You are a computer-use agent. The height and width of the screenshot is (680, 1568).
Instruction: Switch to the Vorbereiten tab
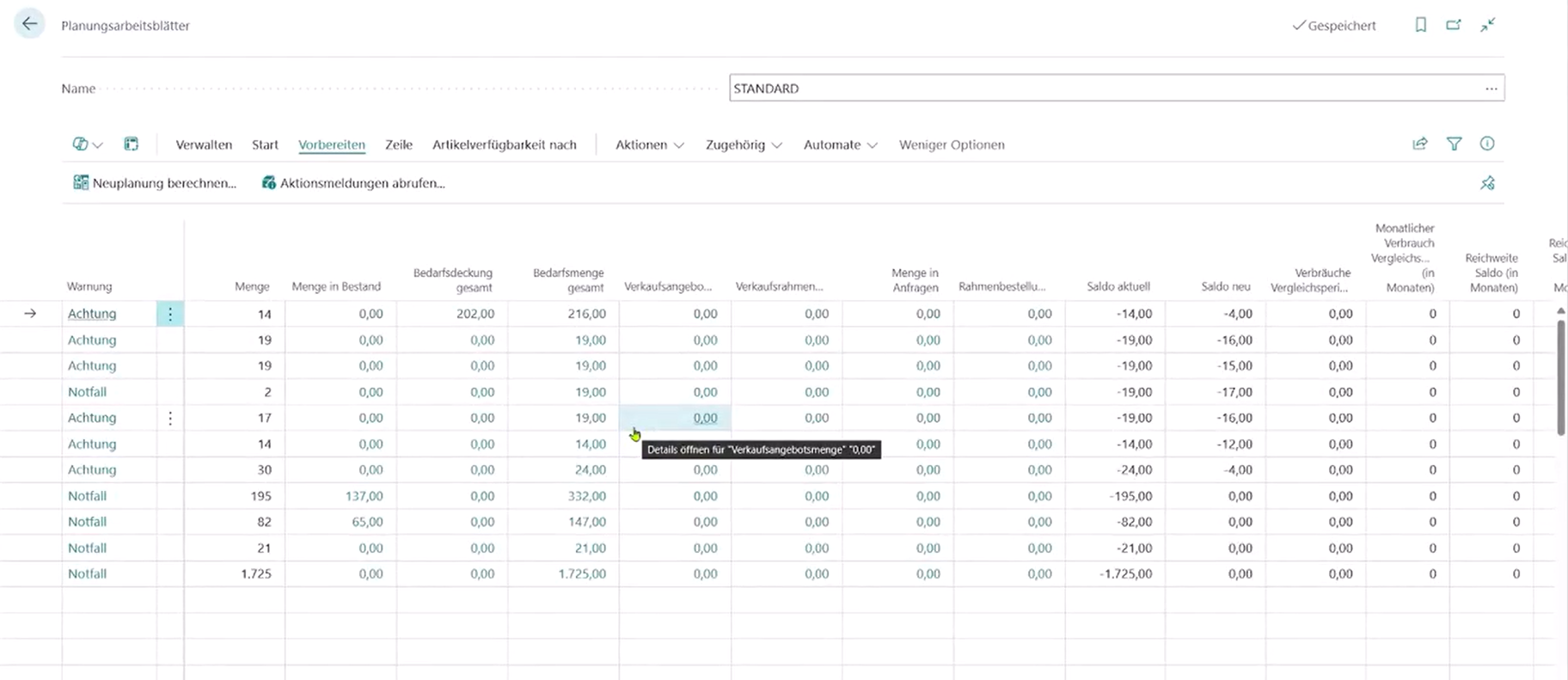[332, 144]
